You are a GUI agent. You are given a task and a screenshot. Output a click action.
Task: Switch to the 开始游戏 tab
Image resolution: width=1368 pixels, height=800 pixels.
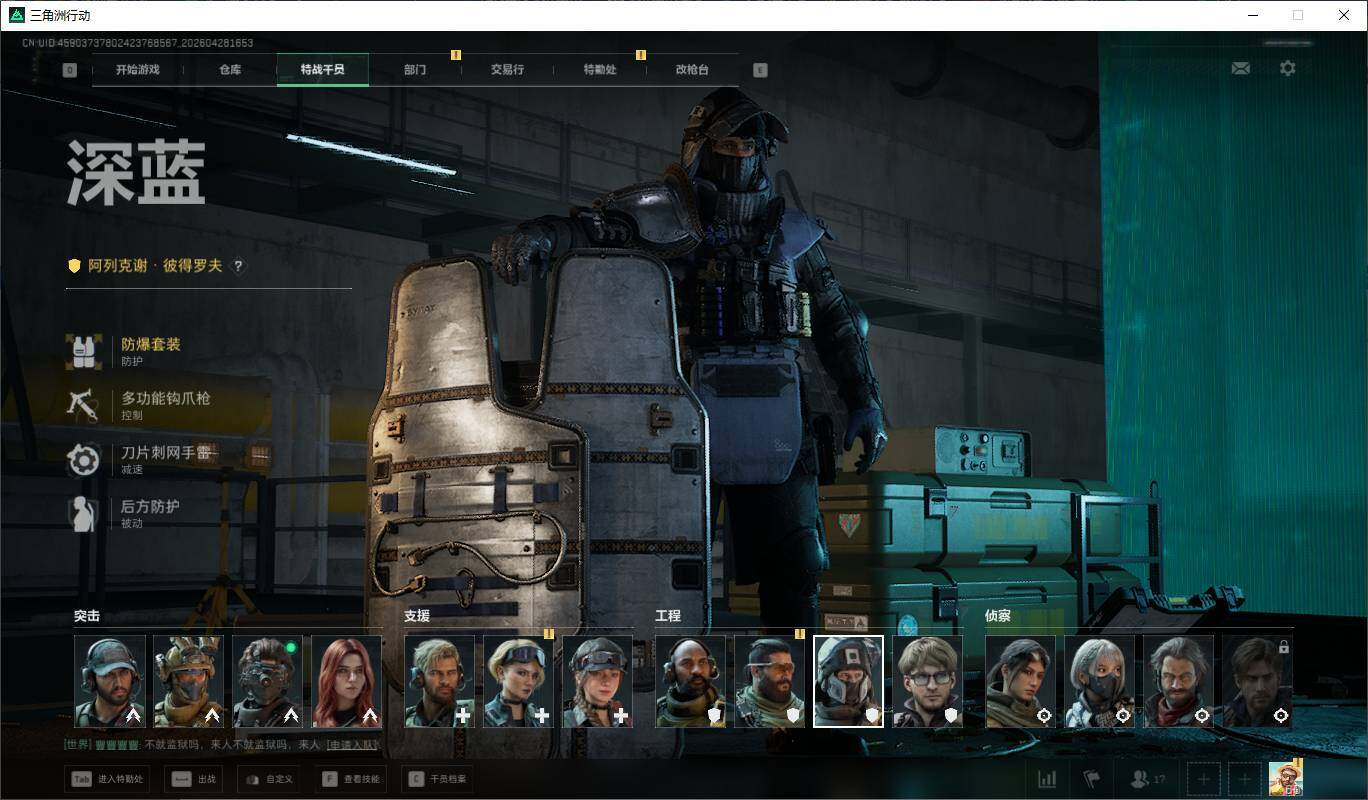point(137,70)
